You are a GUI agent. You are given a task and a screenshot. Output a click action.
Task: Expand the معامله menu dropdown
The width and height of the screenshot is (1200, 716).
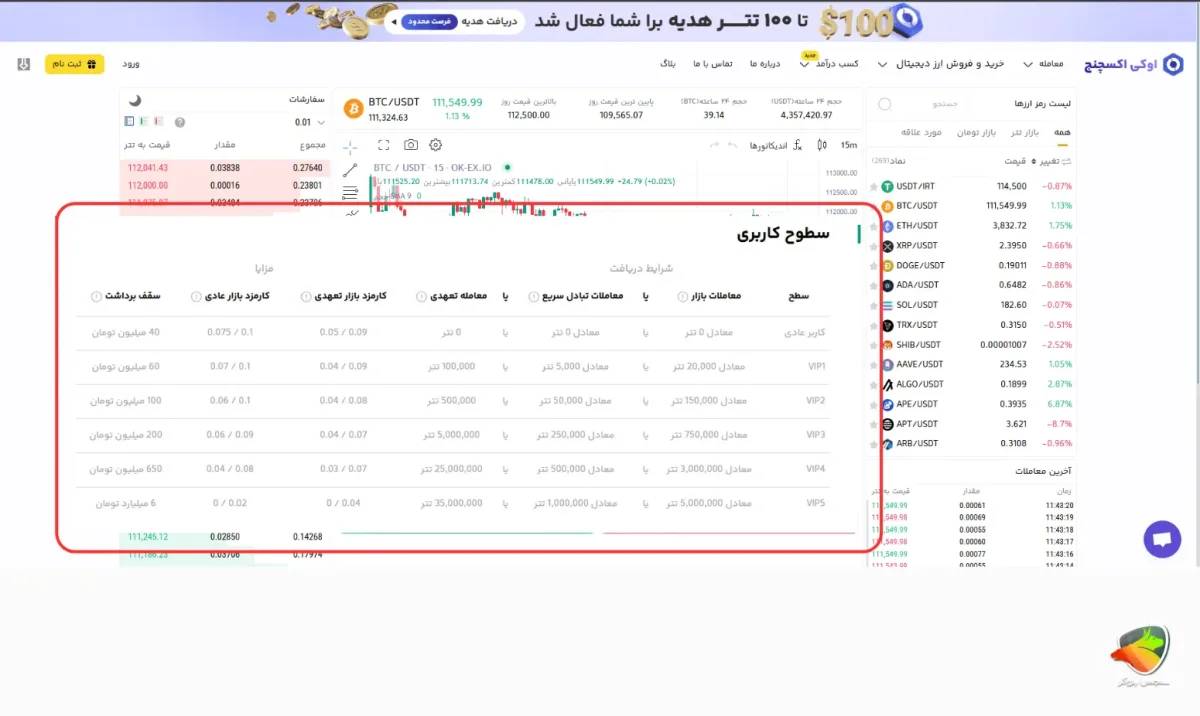(1043, 64)
